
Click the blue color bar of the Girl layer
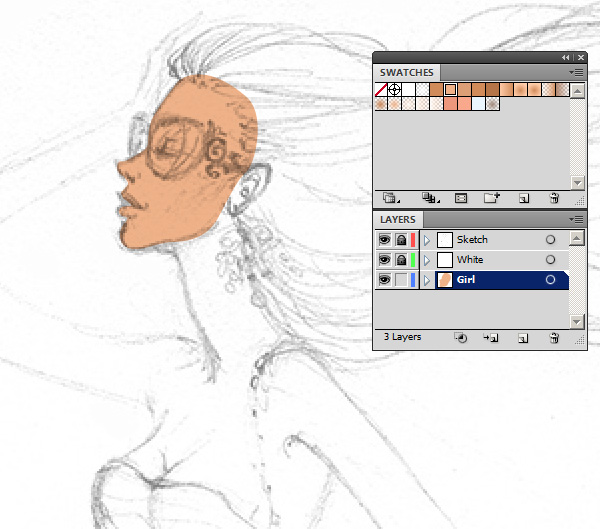413,280
